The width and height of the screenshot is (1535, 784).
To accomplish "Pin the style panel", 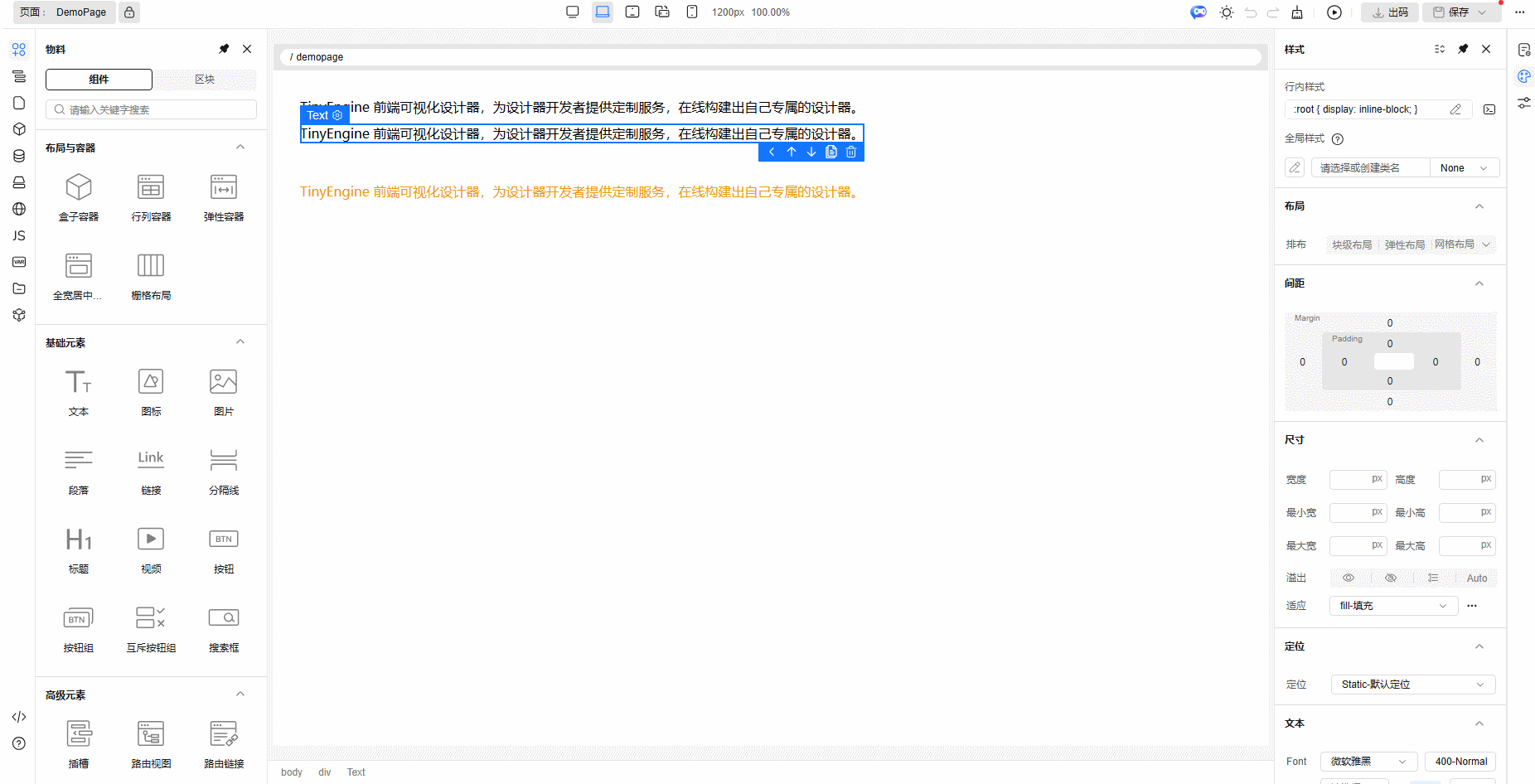I will tap(1463, 49).
